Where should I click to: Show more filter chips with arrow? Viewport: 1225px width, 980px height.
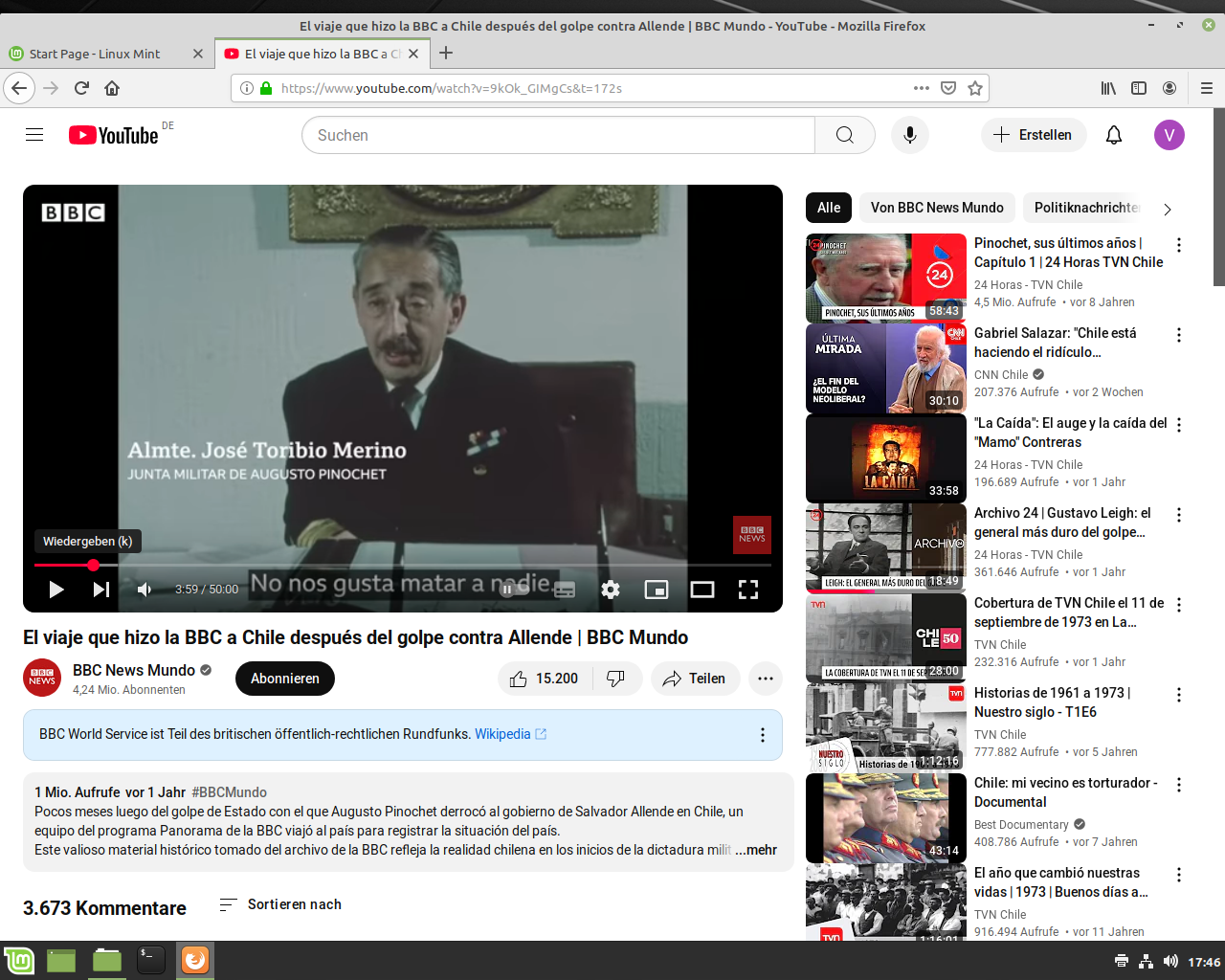[x=1167, y=209]
